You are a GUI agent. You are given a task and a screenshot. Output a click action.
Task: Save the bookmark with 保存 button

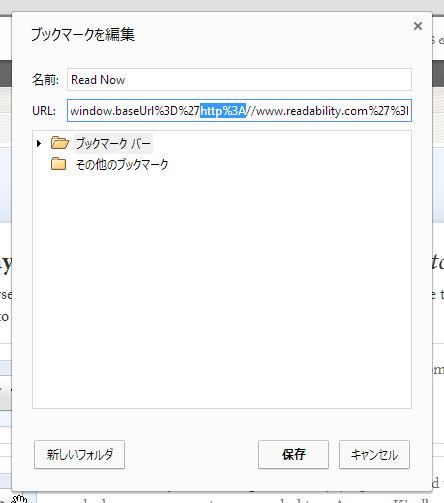[293, 455]
